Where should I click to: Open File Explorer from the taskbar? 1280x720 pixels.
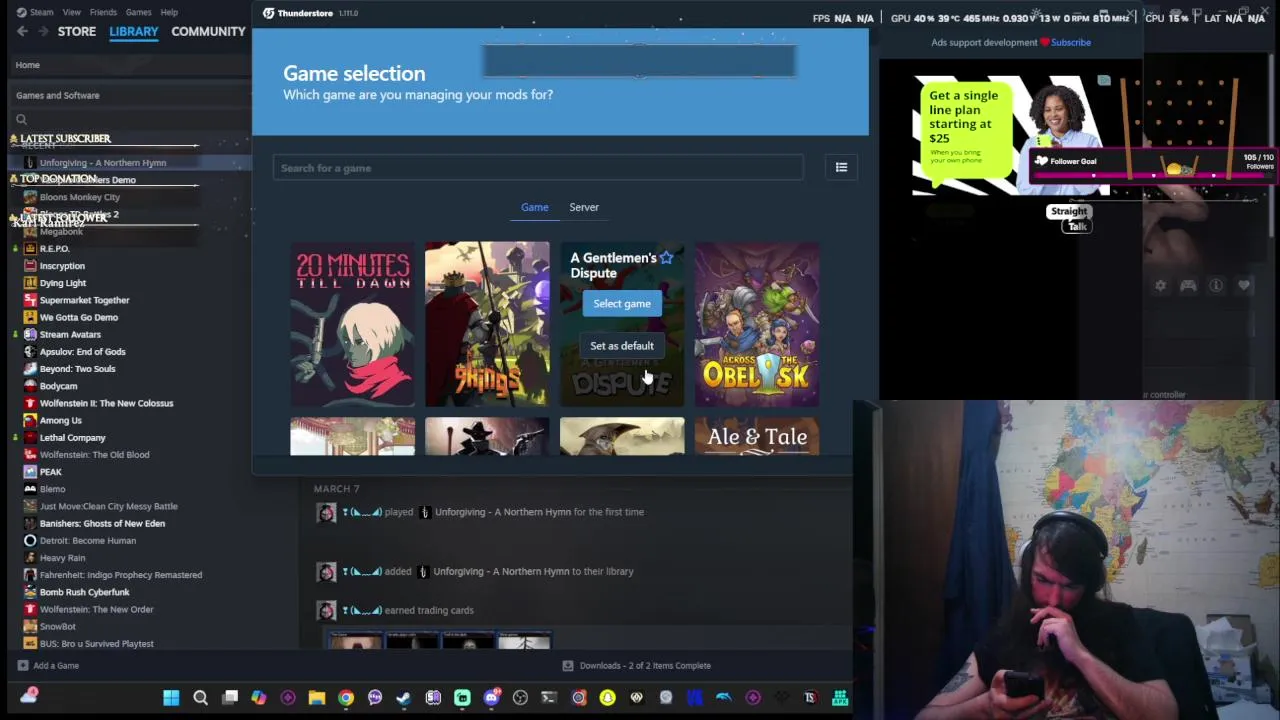[317, 697]
